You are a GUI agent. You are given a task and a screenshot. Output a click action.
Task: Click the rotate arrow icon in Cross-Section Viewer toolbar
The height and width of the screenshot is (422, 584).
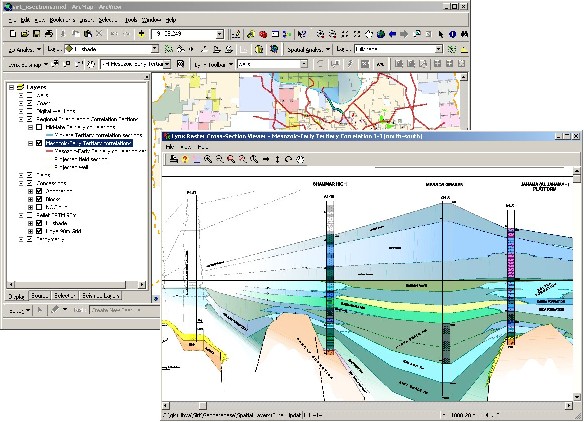(x=288, y=159)
